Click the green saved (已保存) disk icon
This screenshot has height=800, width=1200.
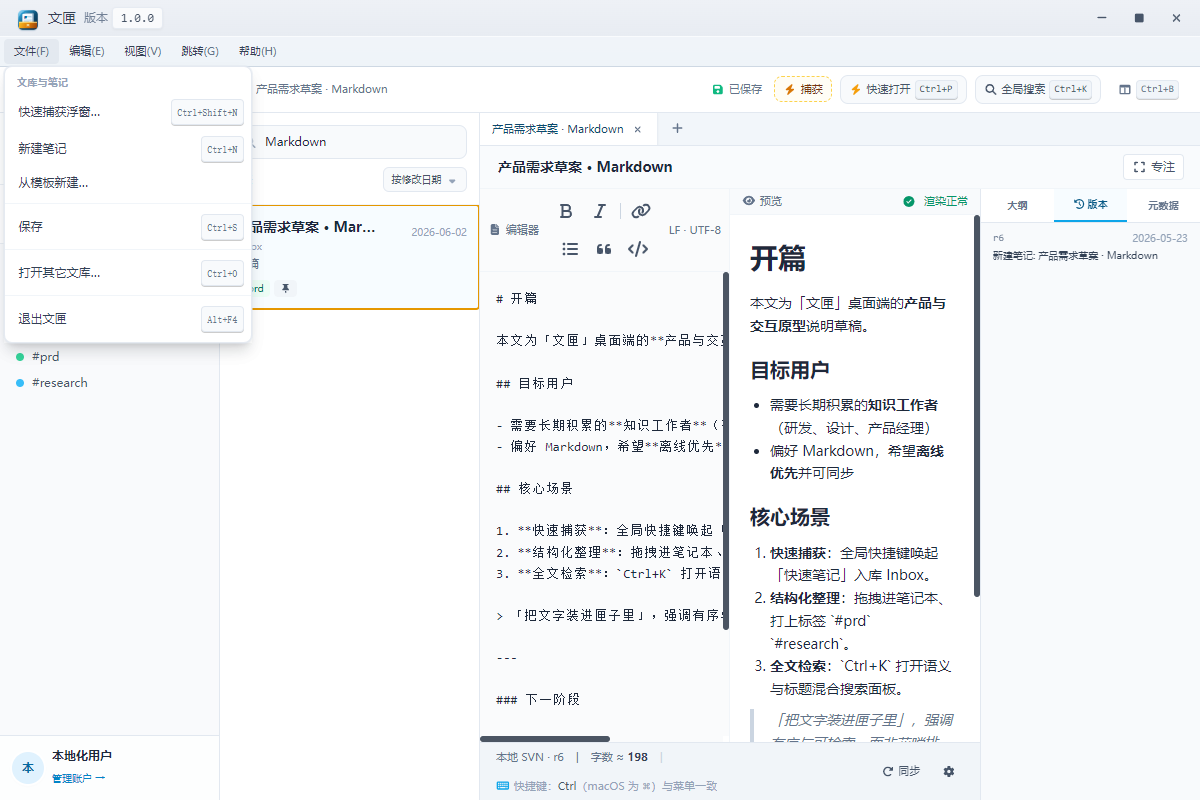[x=717, y=89]
